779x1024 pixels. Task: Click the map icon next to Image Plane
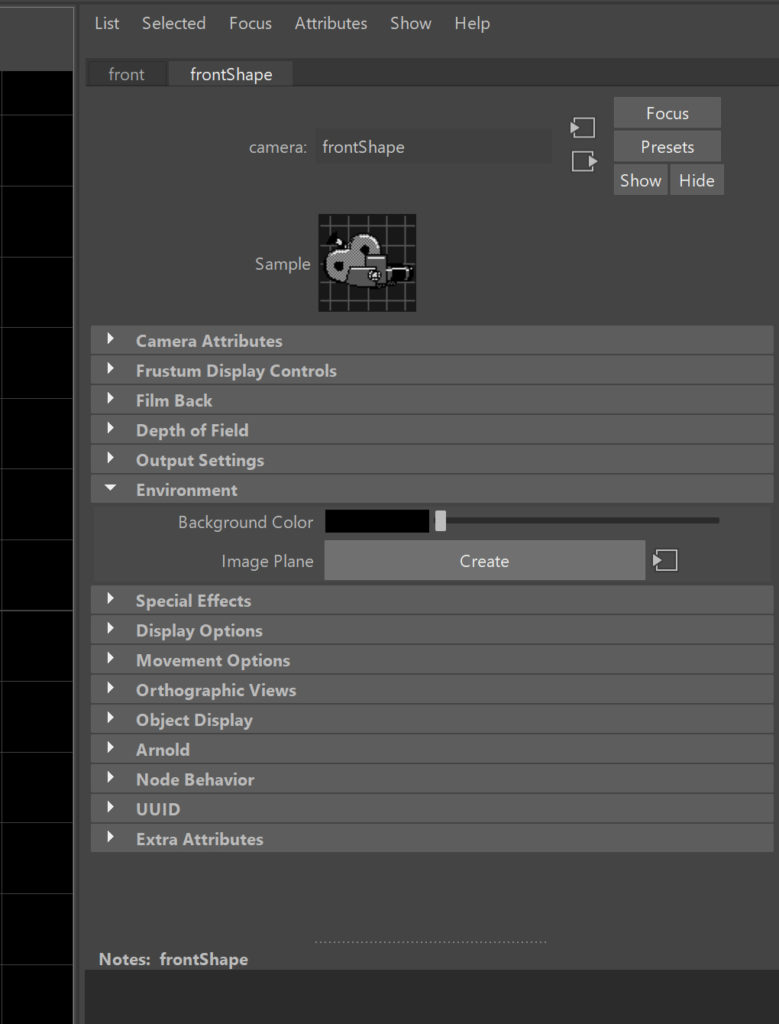[665, 560]
